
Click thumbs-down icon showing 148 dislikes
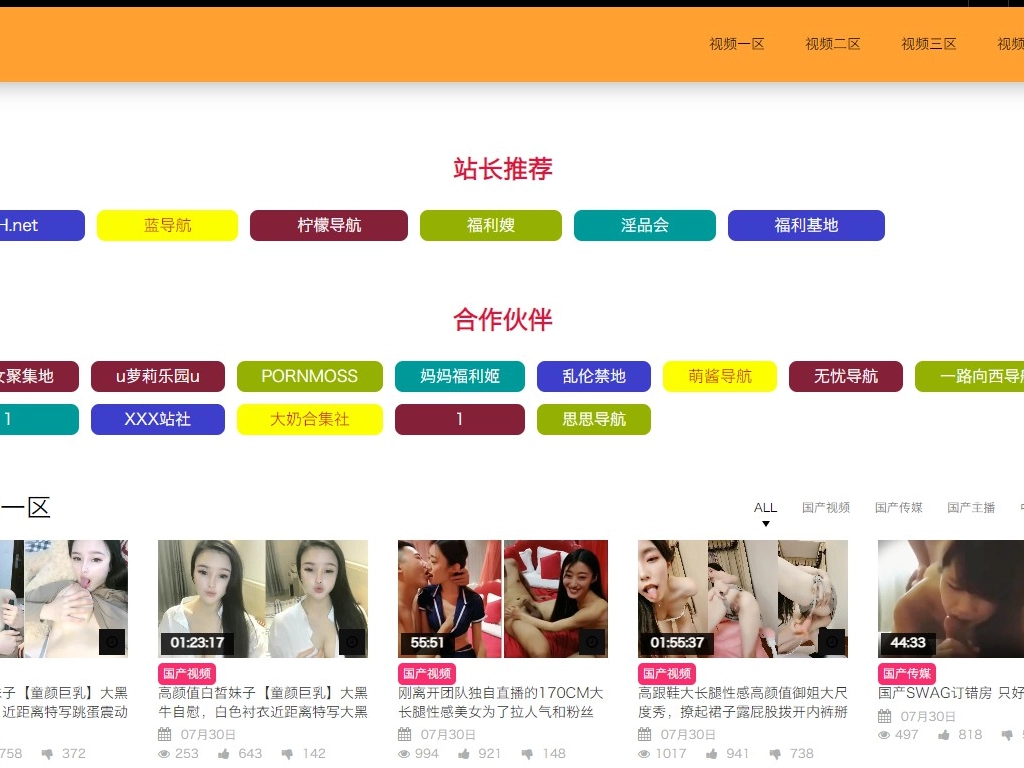(527, 754)
